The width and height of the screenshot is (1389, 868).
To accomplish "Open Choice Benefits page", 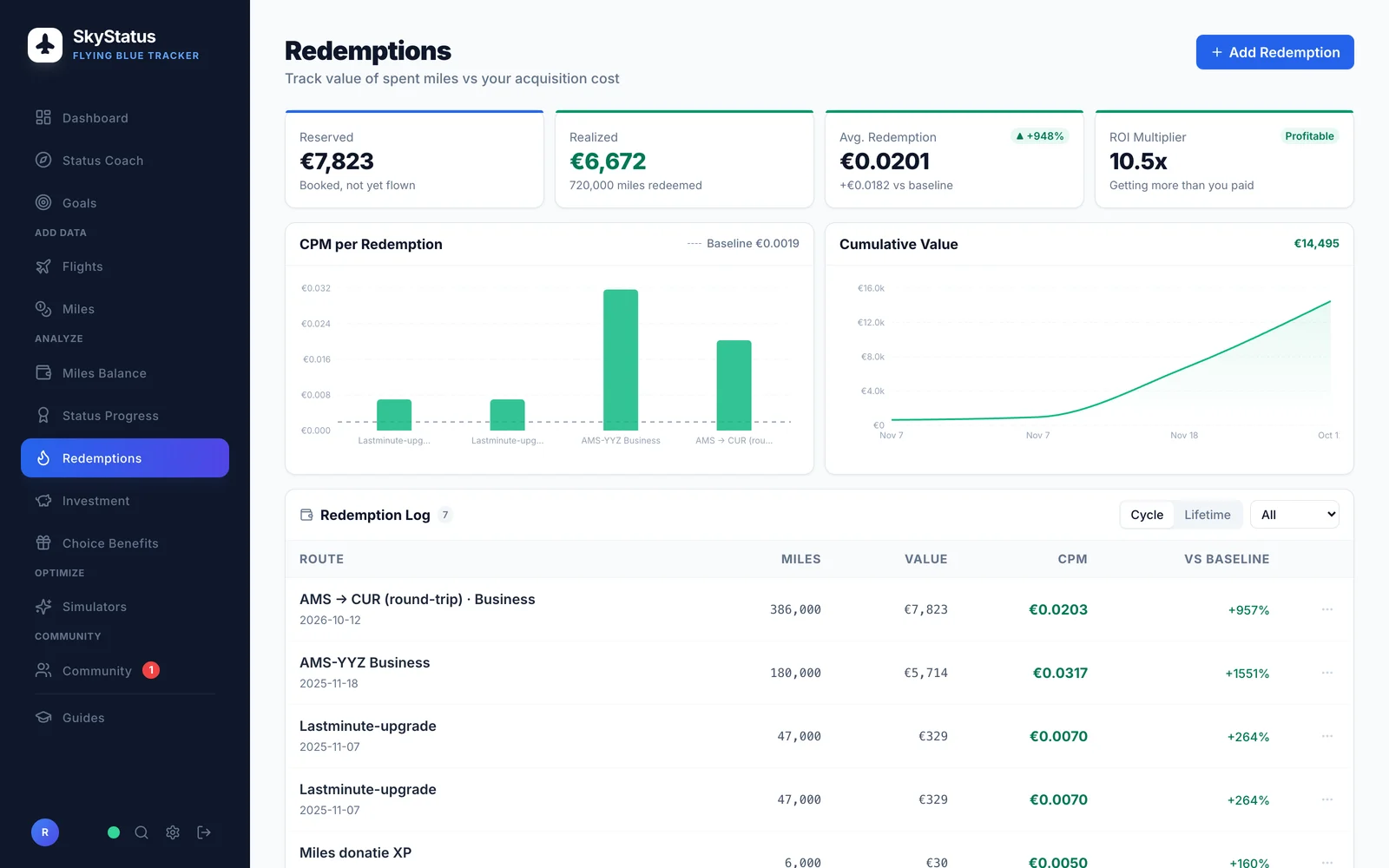I will coord(125,543).
